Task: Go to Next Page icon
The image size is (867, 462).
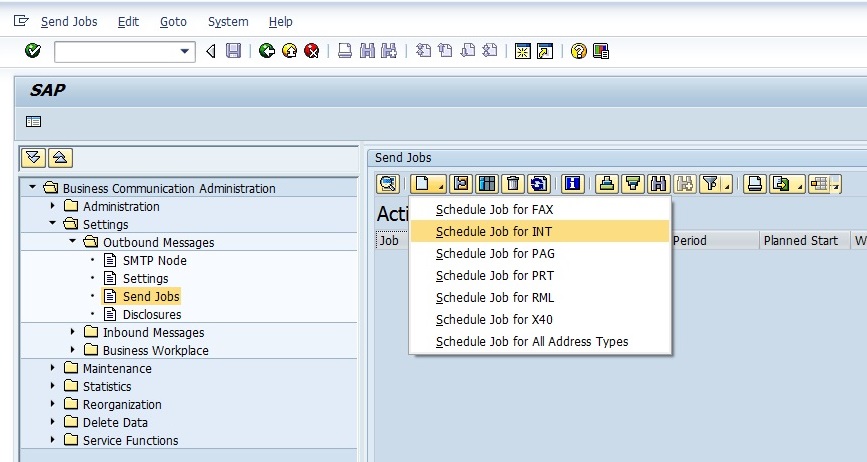Action: click(x=468, y=51)
